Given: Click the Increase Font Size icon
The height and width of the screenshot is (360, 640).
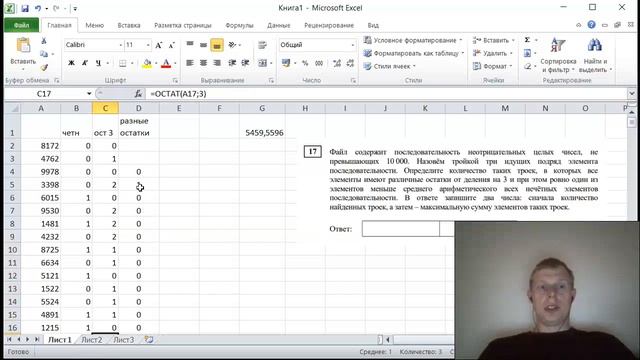Looking at the screenshot, I should (x=159, y=45).
